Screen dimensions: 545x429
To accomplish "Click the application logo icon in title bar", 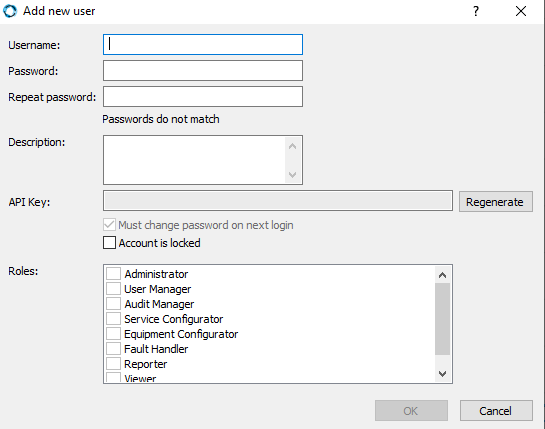I will click(x=10, y=11).
